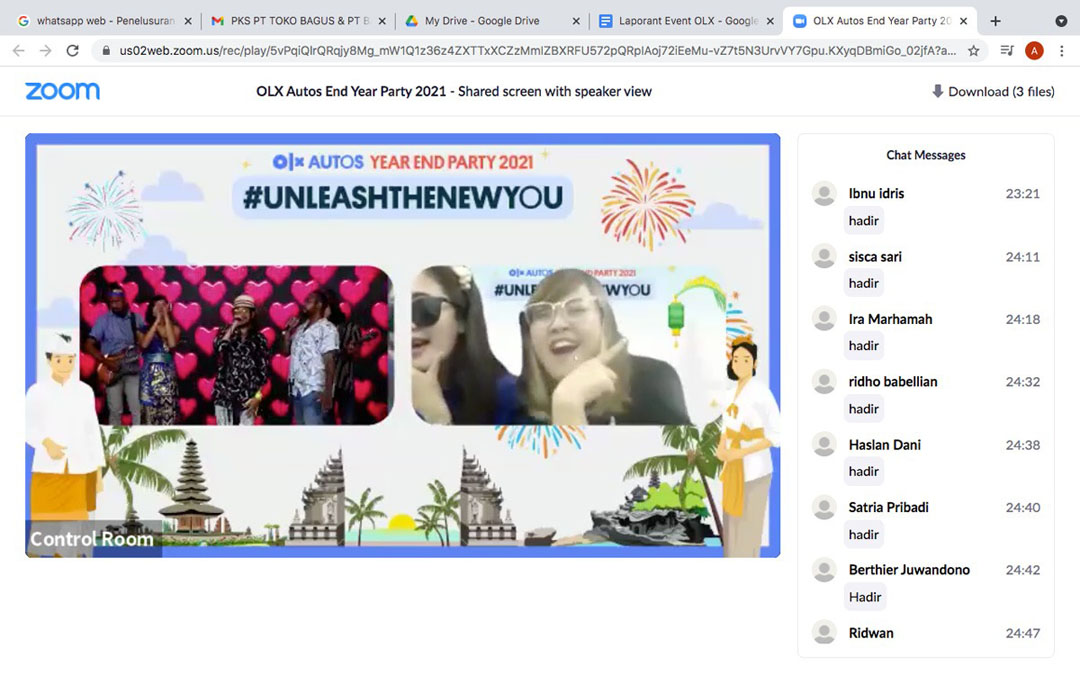Click the lock icon in address bar
Image resolution: width=1080 pixels, height=675 pixels.
pyautogui.click(x=105, y=50)
